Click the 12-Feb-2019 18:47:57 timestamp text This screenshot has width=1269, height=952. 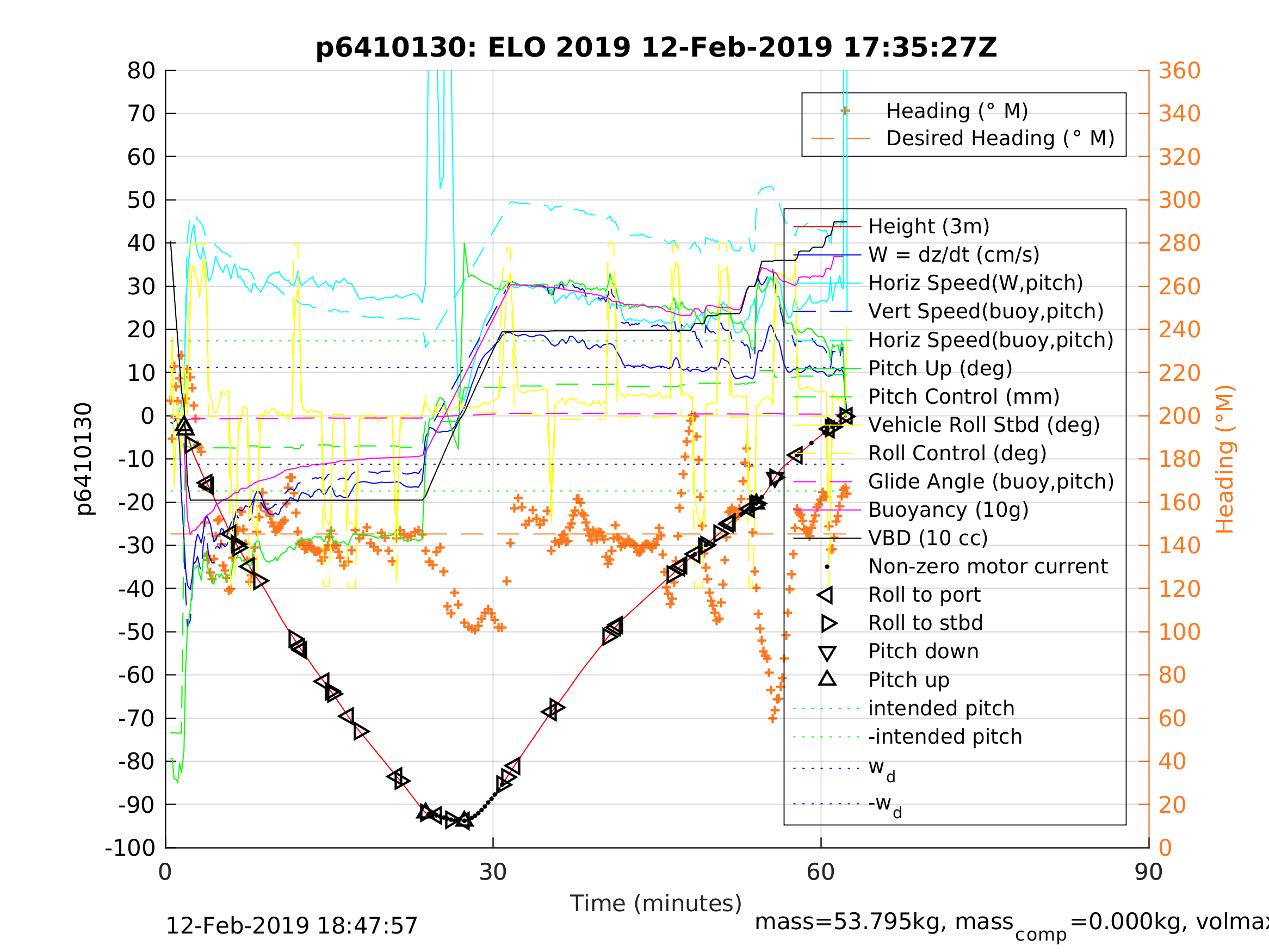pyautogui.click(x=292, y=926)
